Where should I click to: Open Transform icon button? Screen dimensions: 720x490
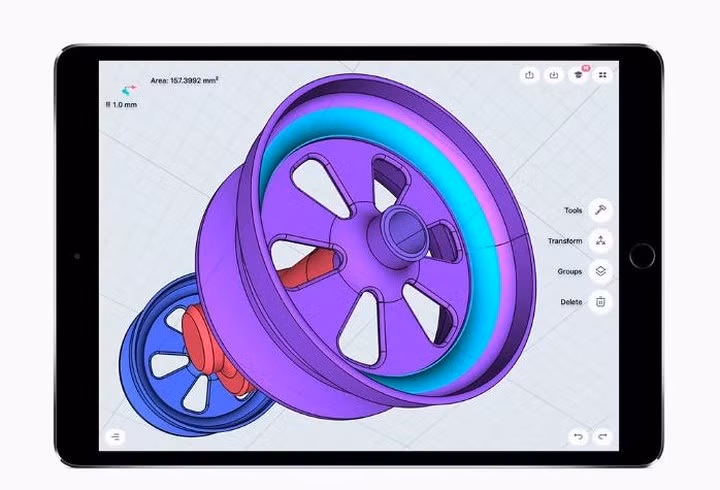(600, 241)
